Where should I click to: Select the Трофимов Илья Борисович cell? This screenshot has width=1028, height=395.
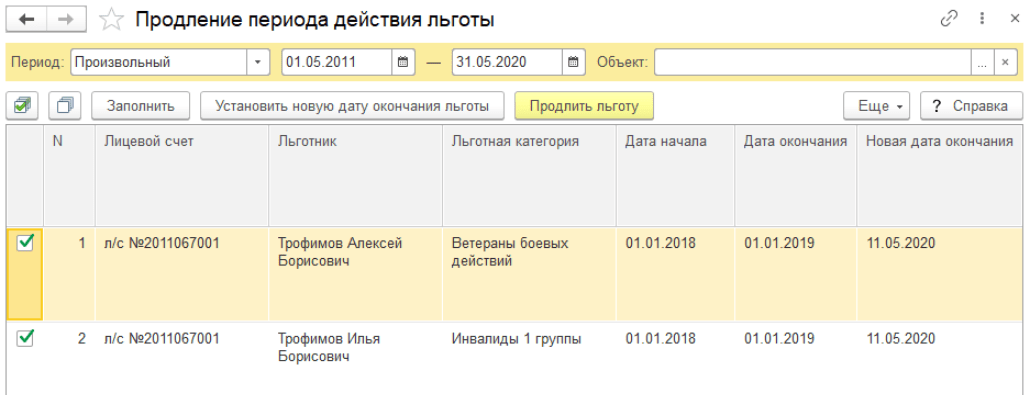tap(355, 358)
